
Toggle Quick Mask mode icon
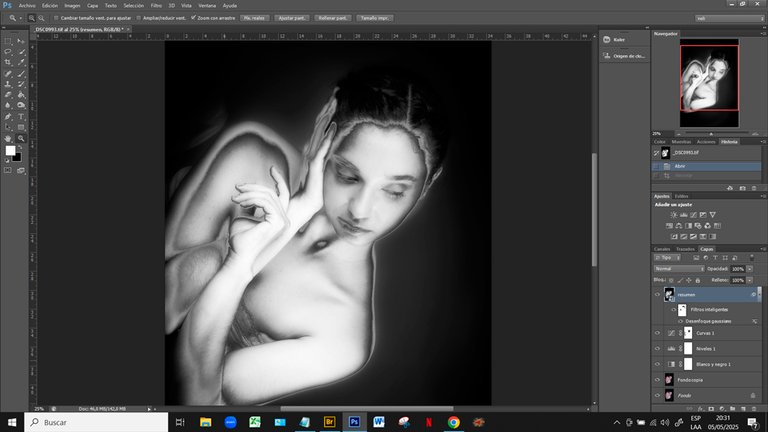tap(8, 170)
